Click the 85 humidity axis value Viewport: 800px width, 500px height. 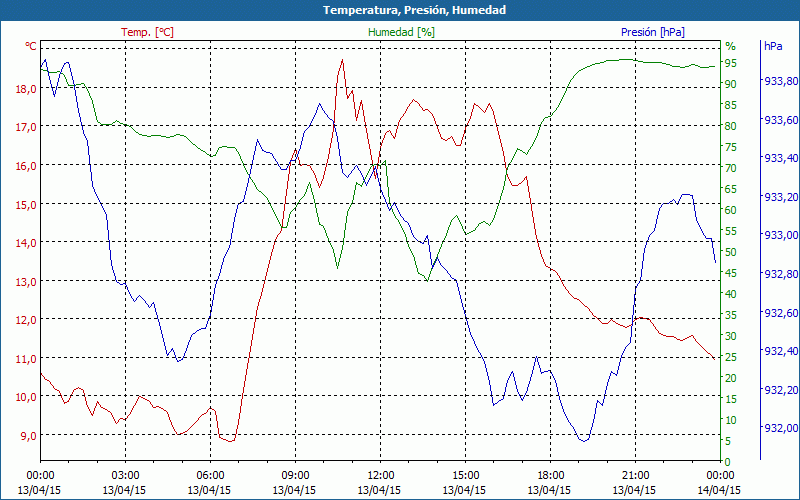point(731,105)
